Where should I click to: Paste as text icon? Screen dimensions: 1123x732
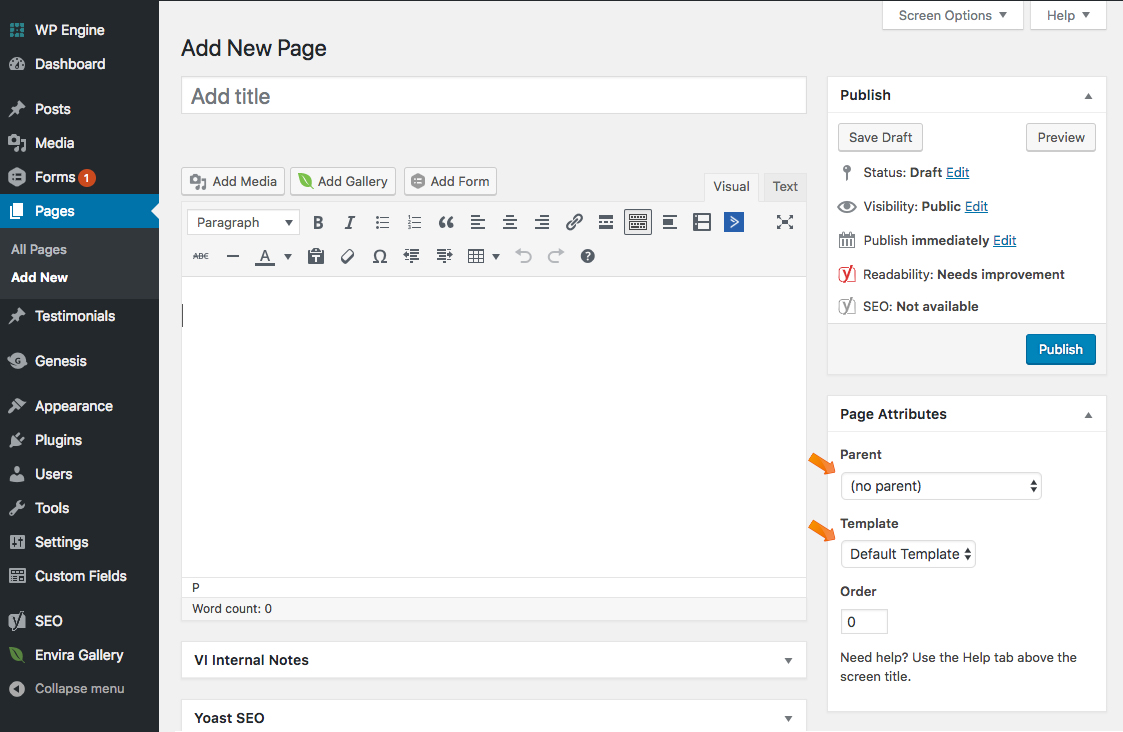pos(316,256)
